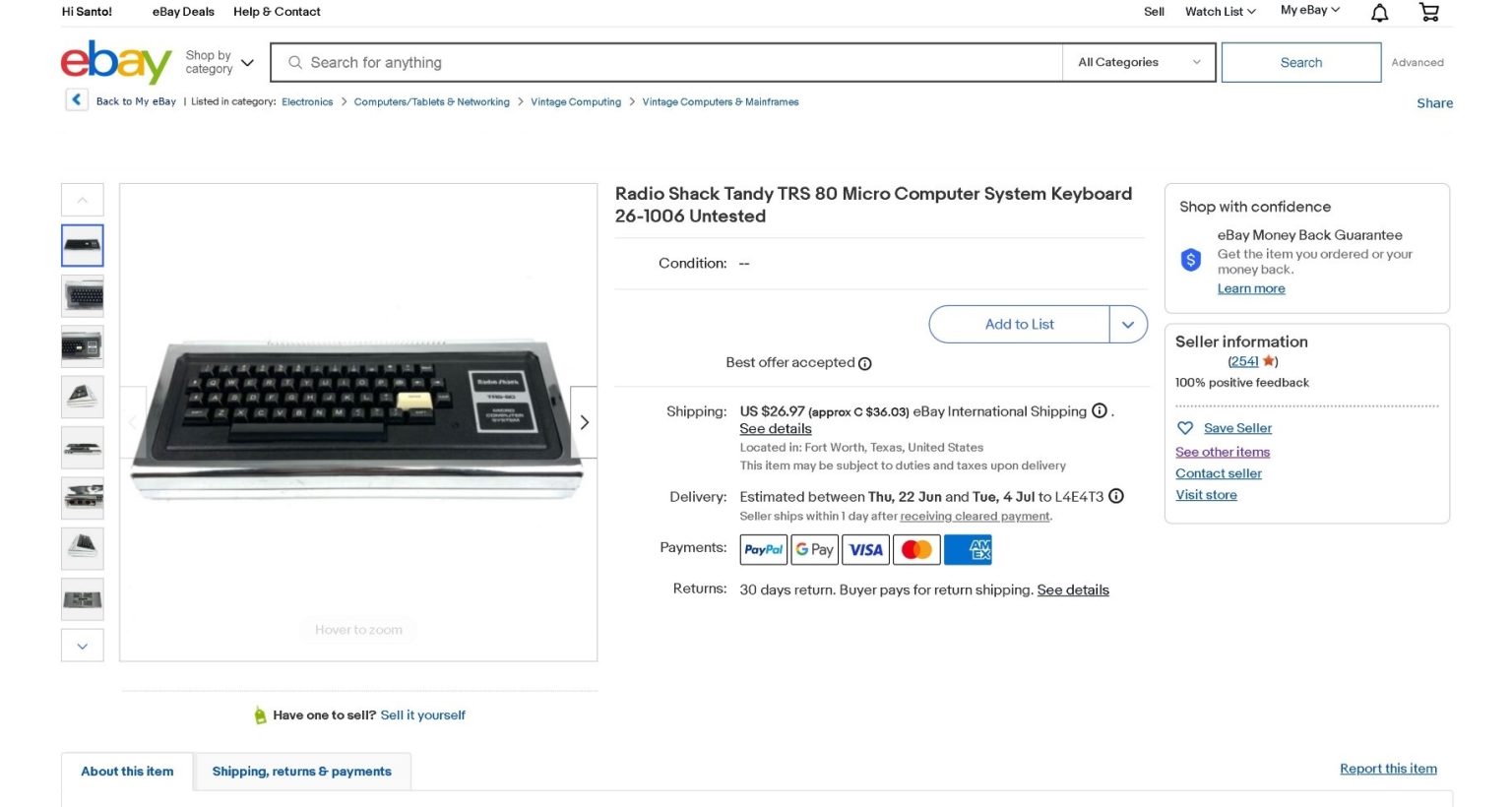
Task: Open See other items from seller
Action: (1223, 451)
